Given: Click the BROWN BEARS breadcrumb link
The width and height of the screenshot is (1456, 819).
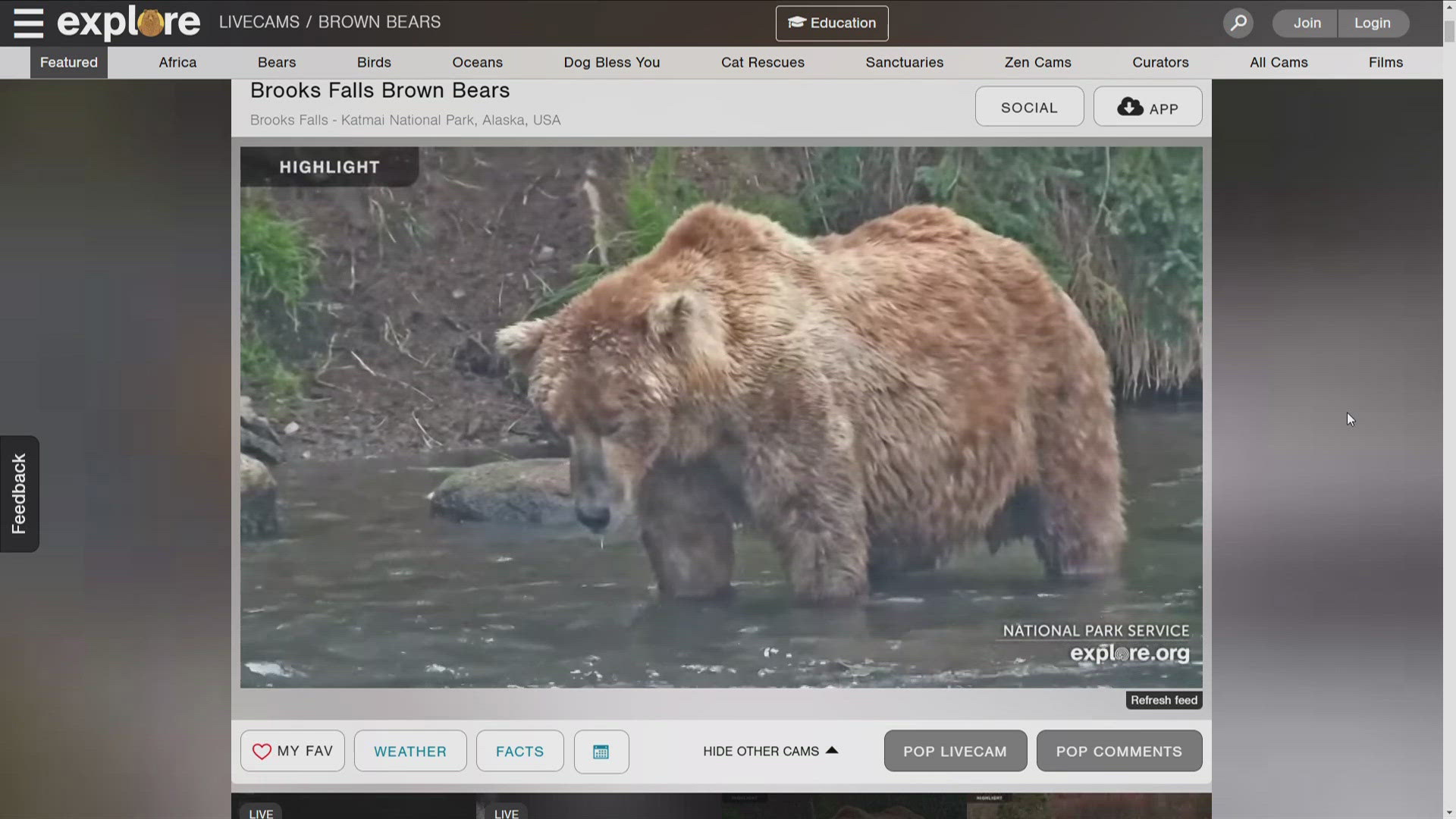Looking at the screenshot, I should (x=379, y=23).
